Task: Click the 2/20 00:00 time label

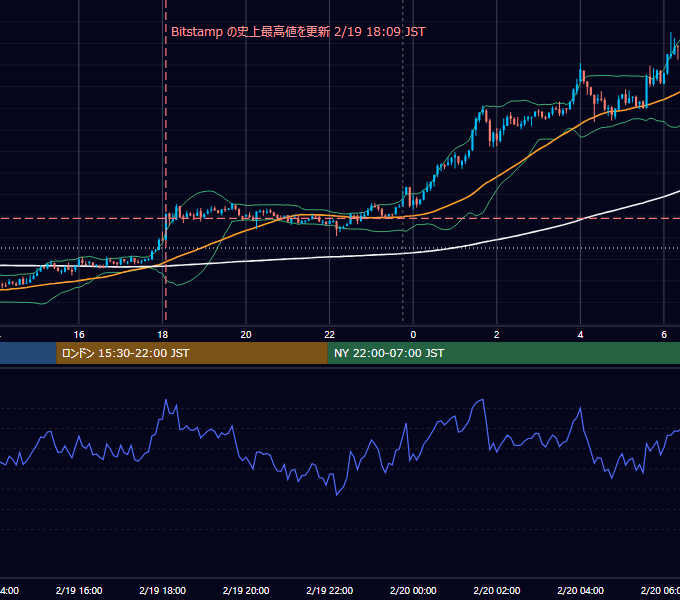Action: [x=413, y=590]
